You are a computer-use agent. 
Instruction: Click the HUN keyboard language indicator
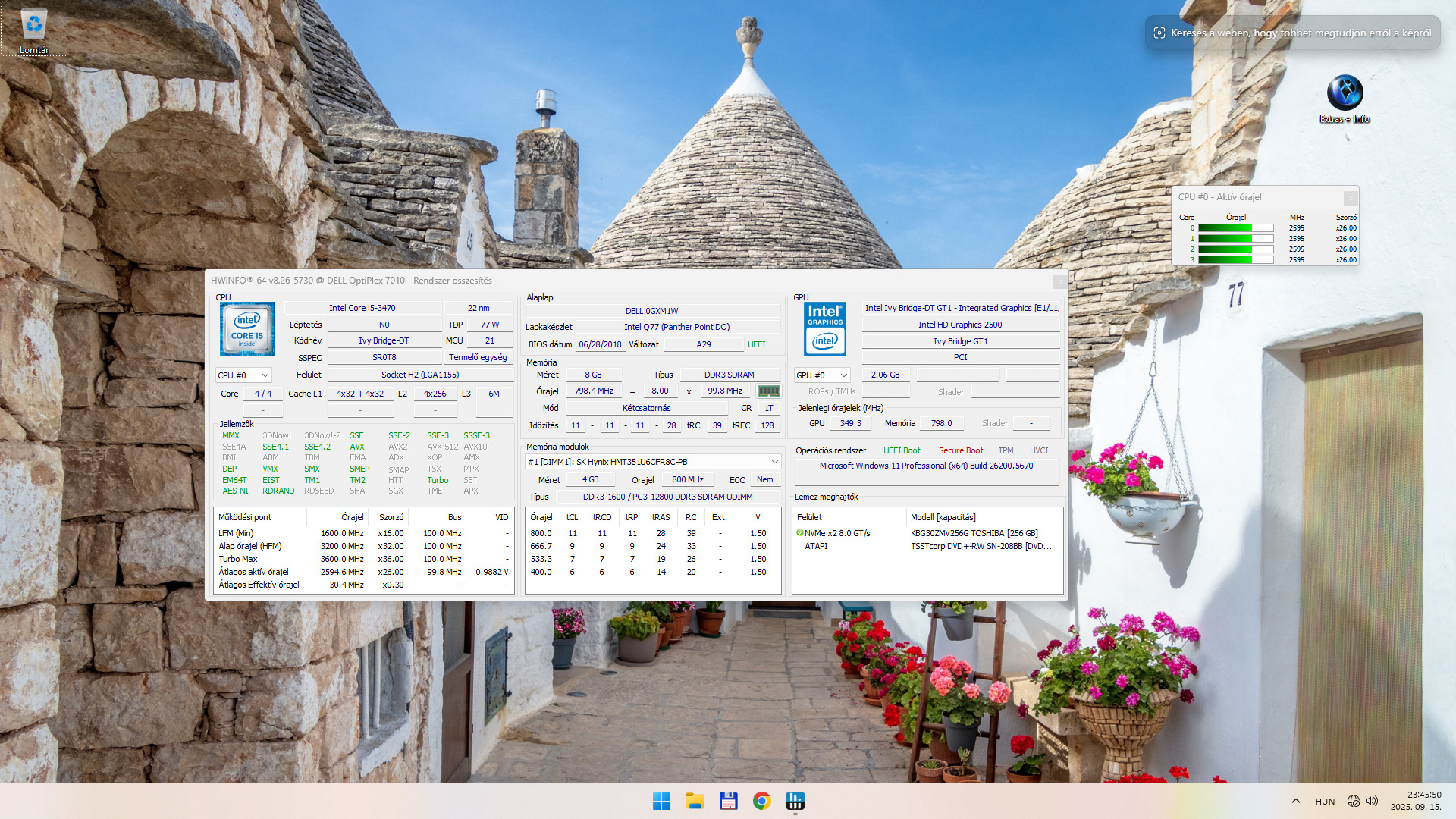click(x=1325, y=801)
